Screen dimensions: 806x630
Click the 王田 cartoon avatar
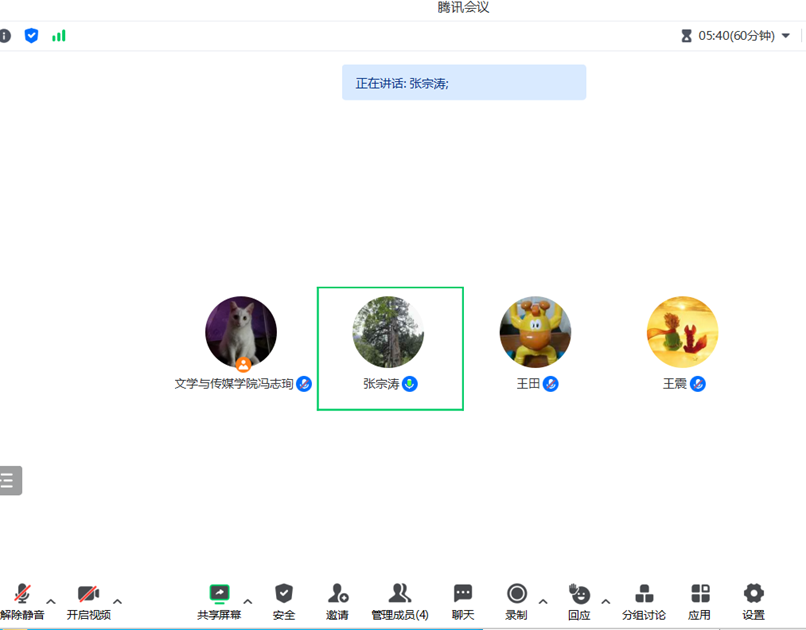click(535, 332)
